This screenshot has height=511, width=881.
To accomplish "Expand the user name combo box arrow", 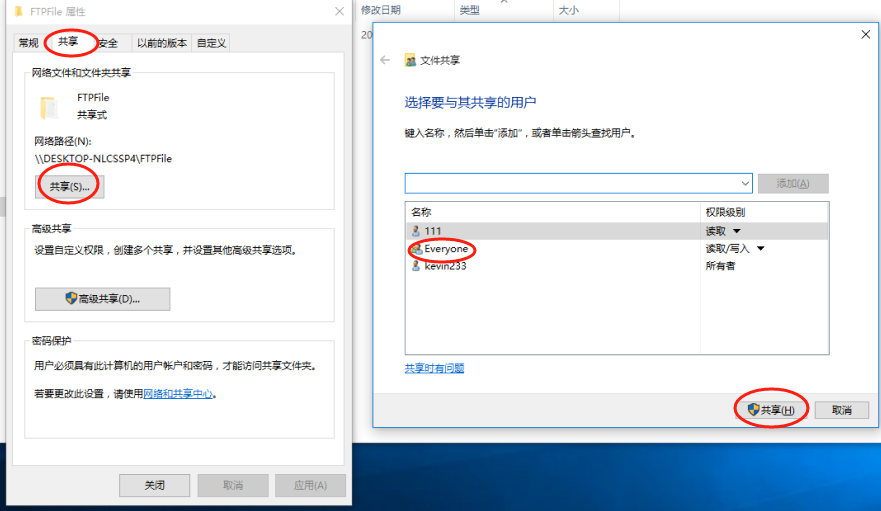I will click(x=745, y=183).
